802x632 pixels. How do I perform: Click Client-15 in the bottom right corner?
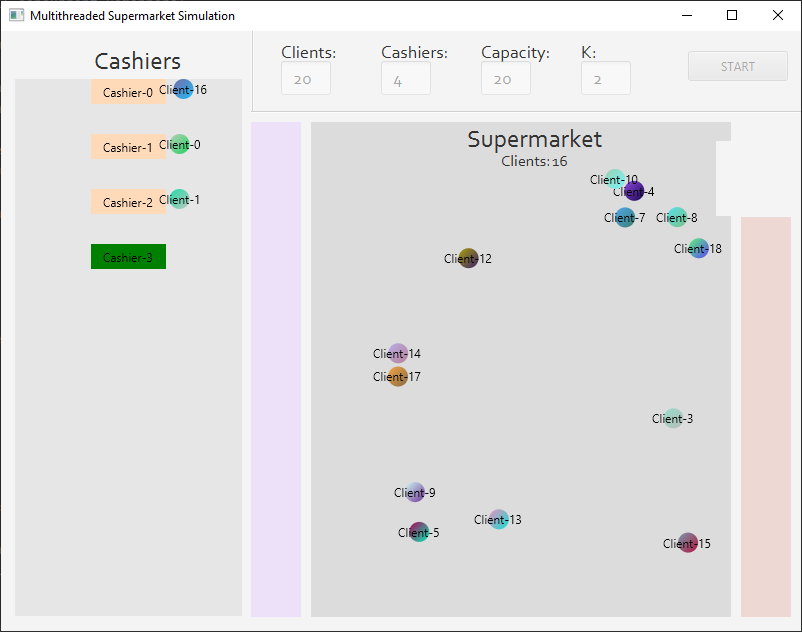[687, 543]
